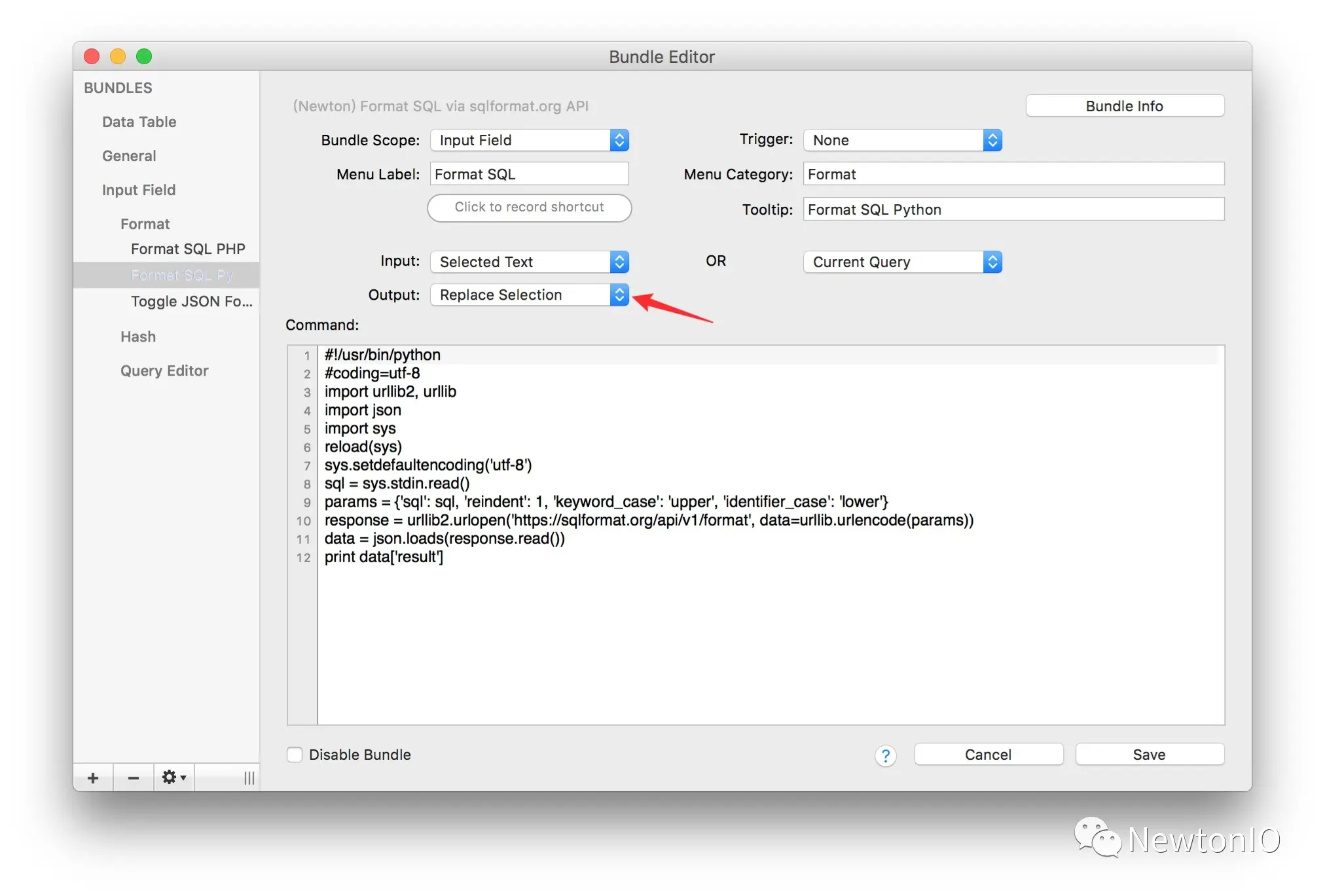
Task: Click the '#coding=utf-8' code line
Action: pos(372,373)
